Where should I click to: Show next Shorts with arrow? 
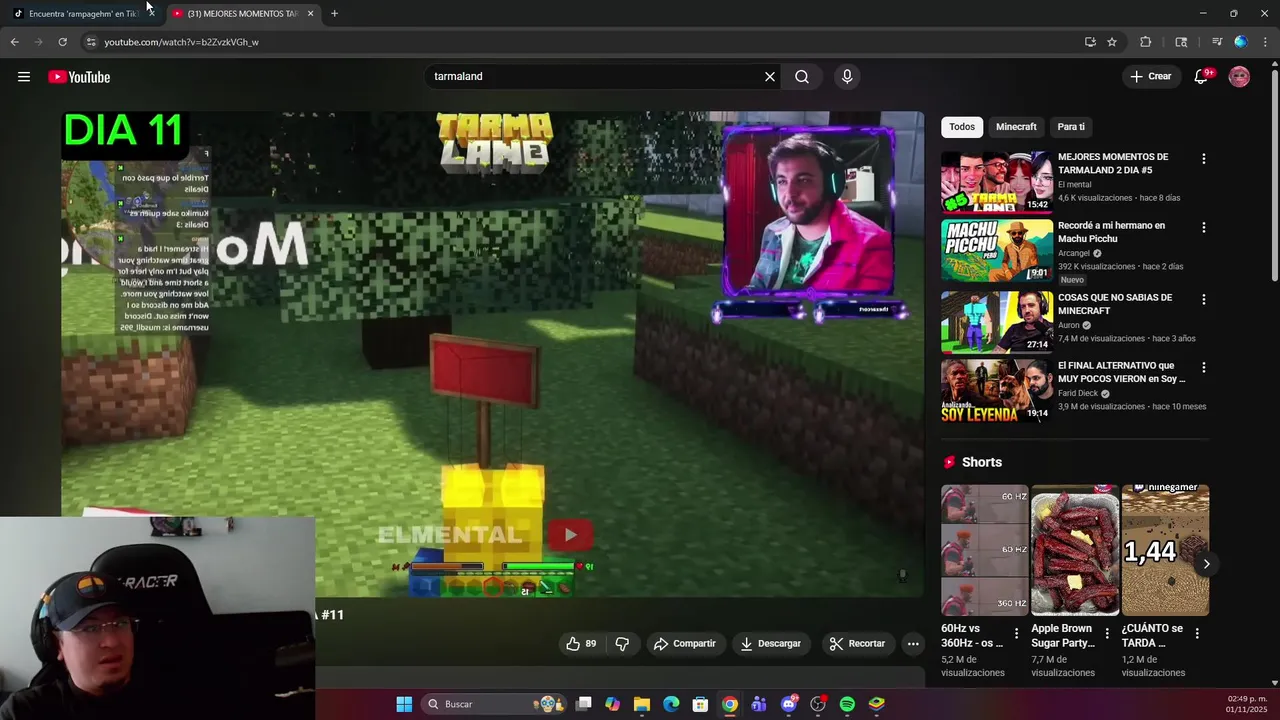[x=1206, y=564]
